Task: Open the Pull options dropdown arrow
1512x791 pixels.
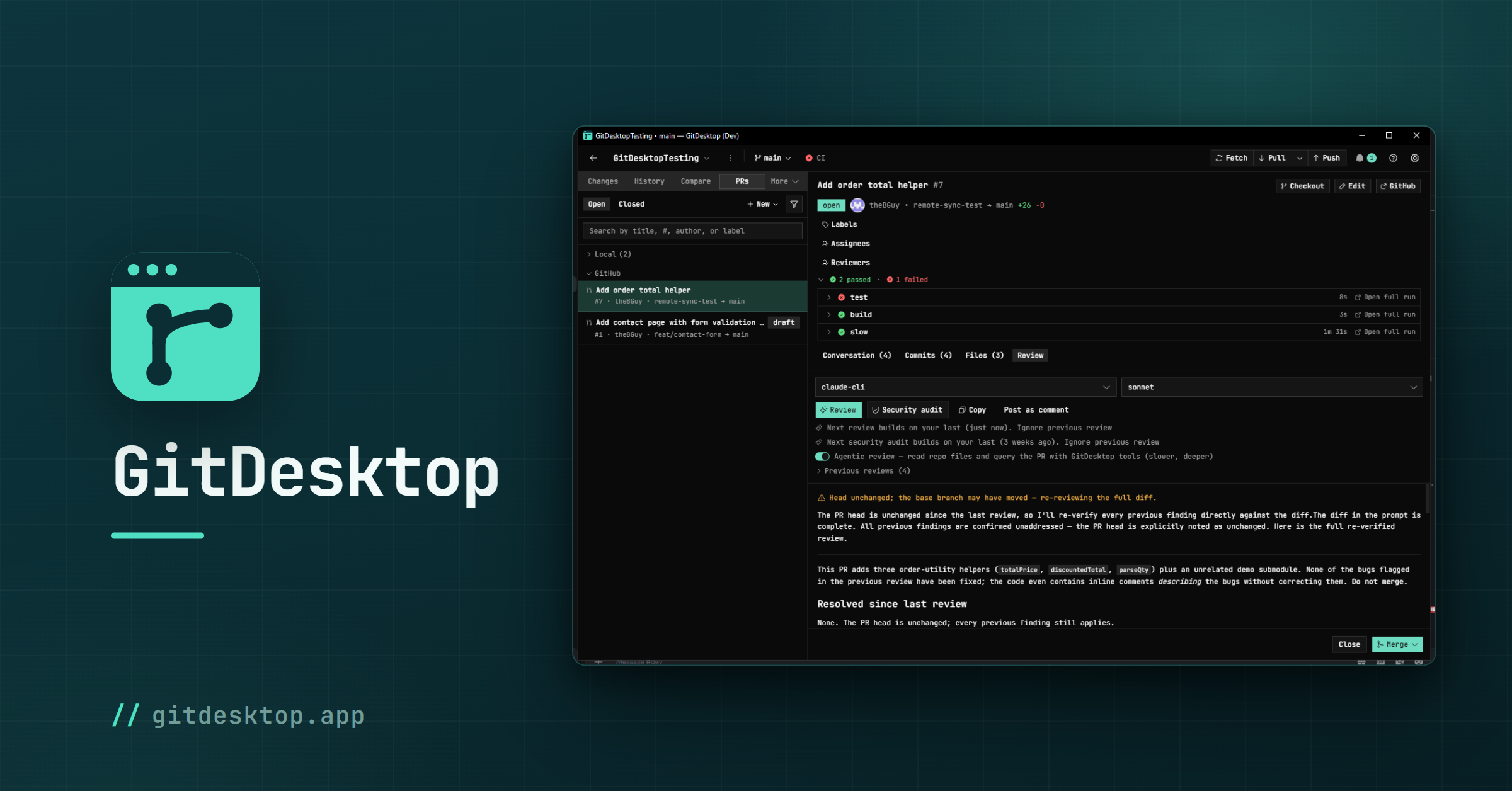Action: click(1299, 158)
